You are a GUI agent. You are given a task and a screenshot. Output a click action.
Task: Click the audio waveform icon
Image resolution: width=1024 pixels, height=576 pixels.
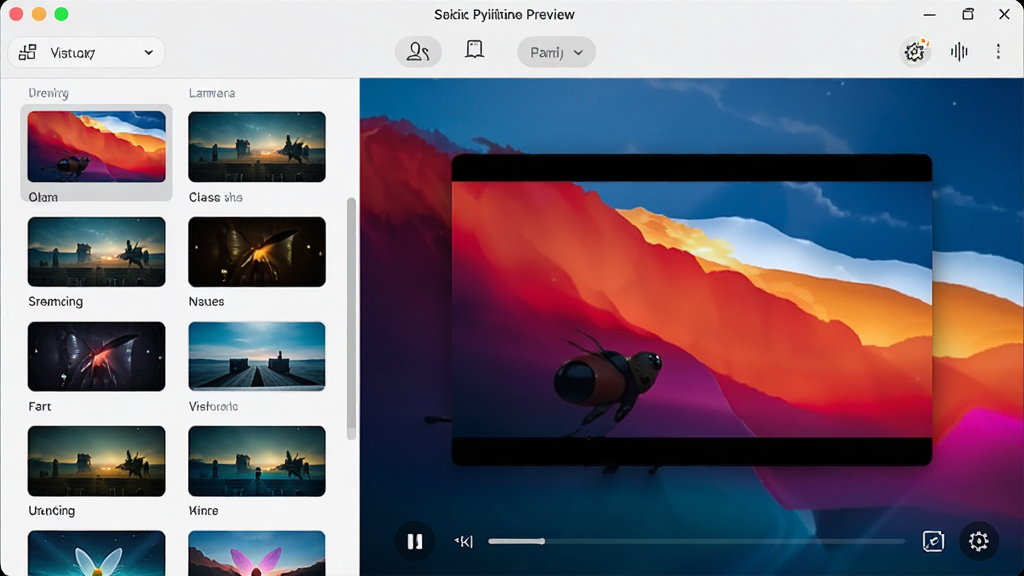(959, 52)
